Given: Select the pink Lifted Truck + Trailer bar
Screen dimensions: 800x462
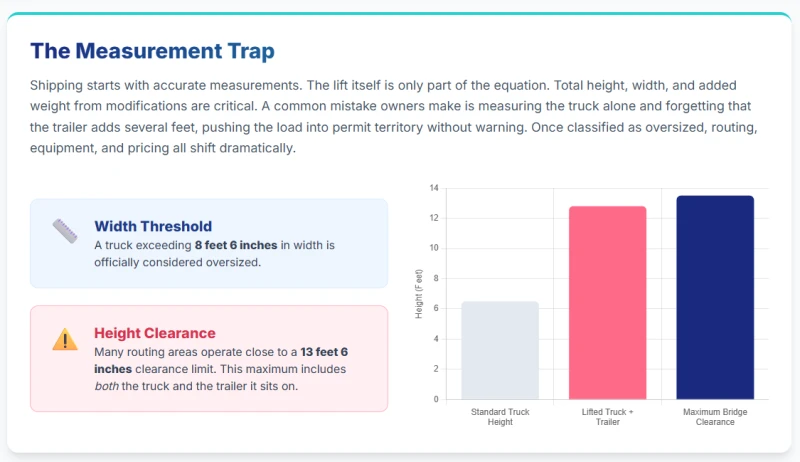Looking at the screenshot, I should click(607, 302).
